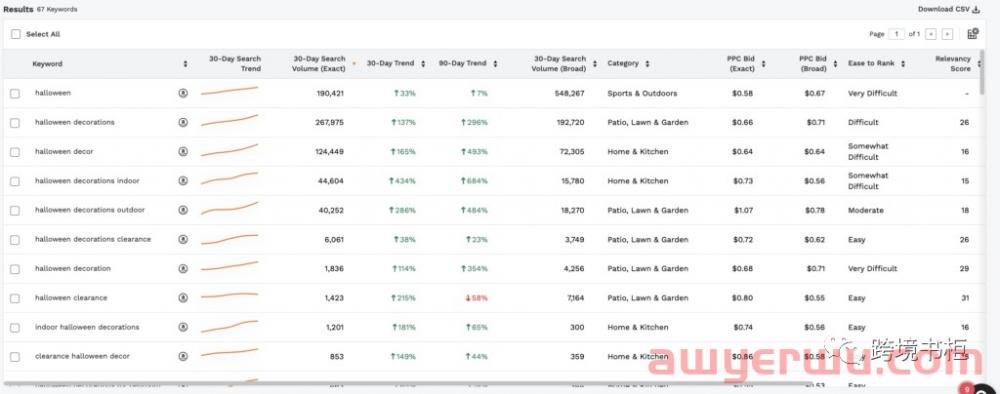The height and width of the screenshot is (394, 1000).
Task: Go to the previous results page arrow
Action: (932, 34)
